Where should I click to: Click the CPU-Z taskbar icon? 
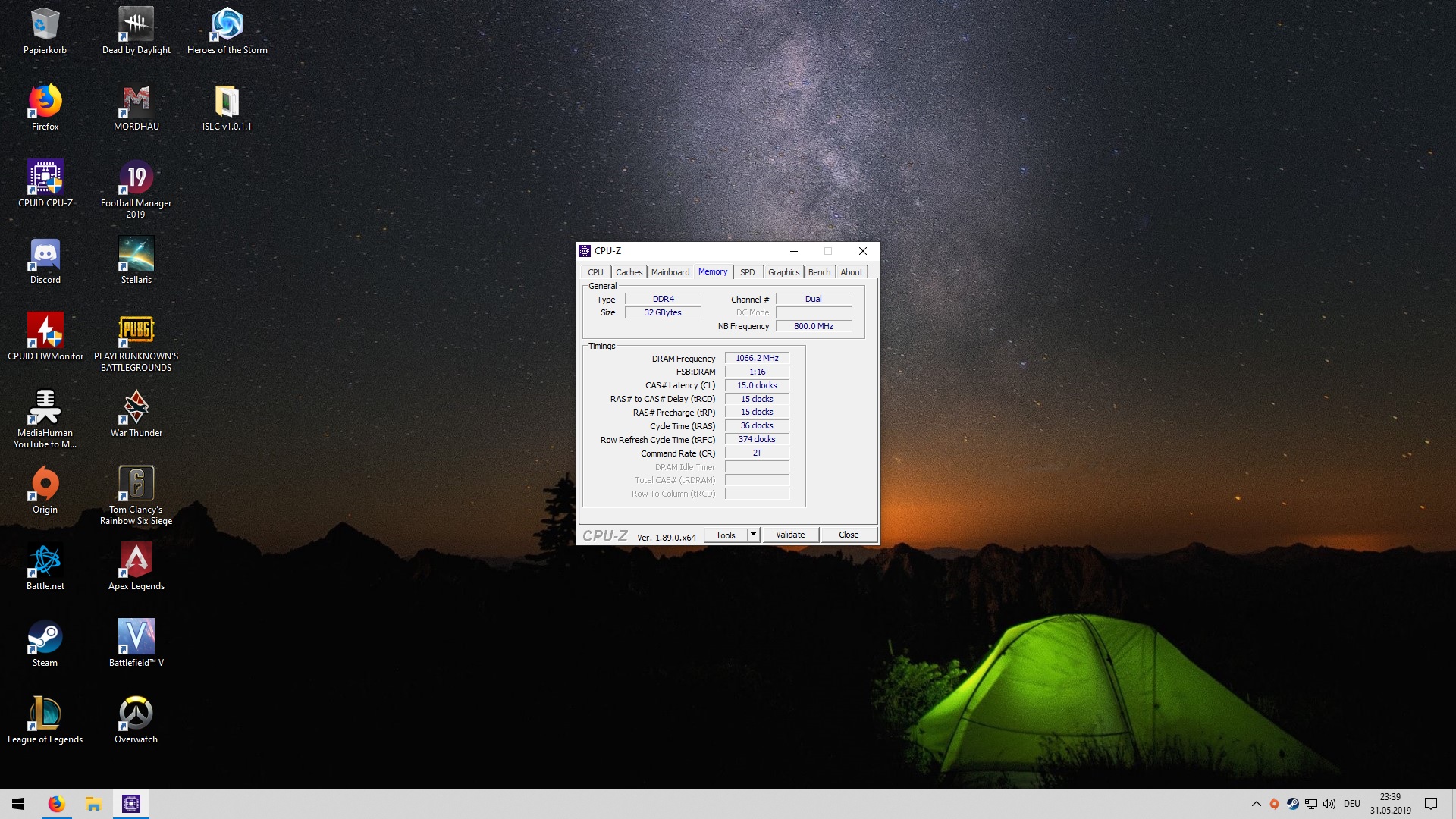(131, 804)
